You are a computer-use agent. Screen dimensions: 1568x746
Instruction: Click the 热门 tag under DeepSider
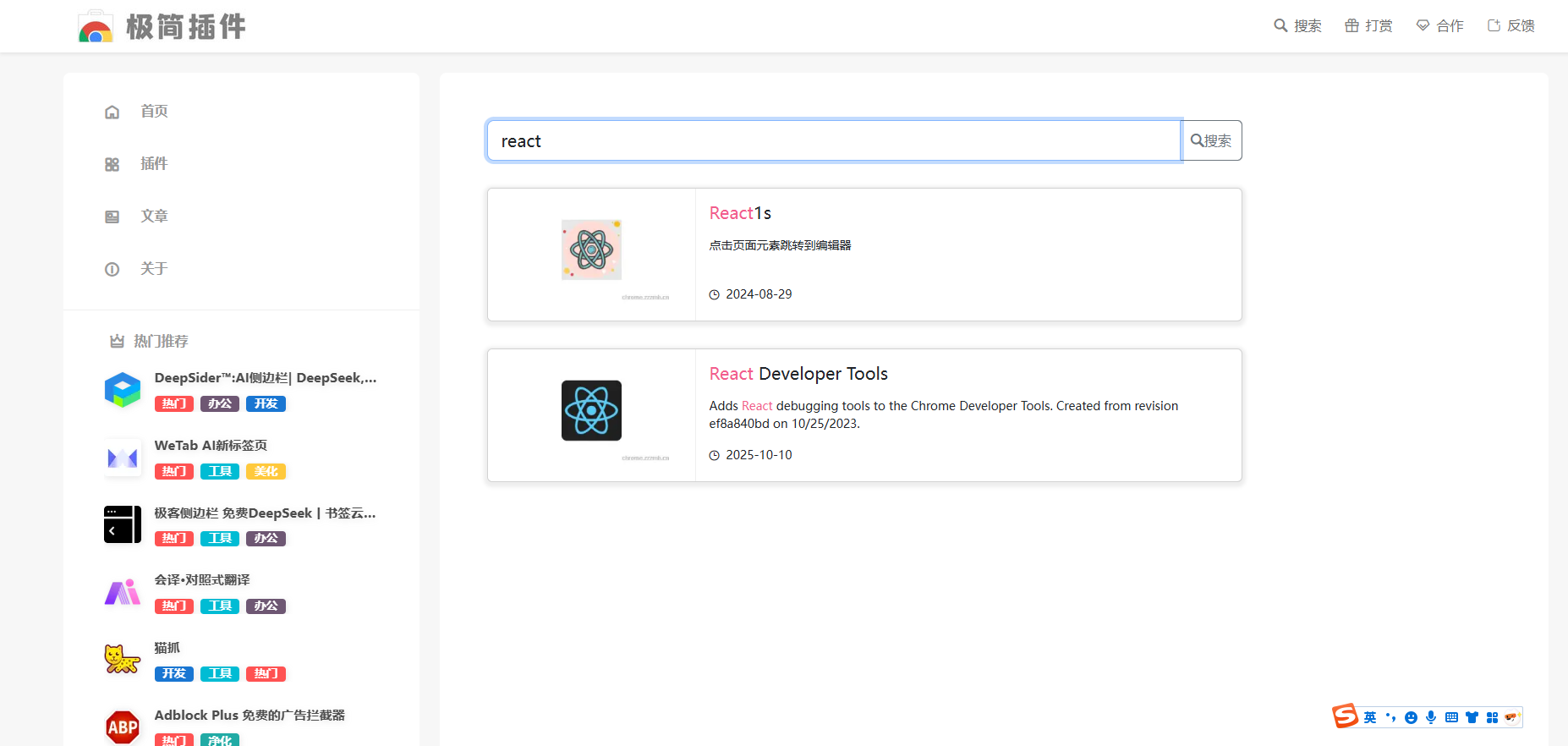coord(174,403)
